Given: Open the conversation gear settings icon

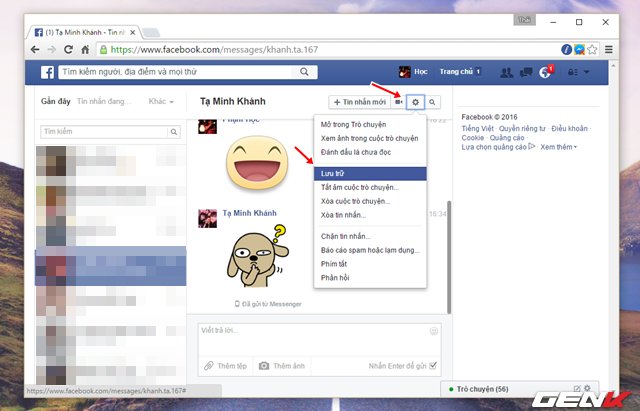Looking at the screenshot, I should (417, 102).
